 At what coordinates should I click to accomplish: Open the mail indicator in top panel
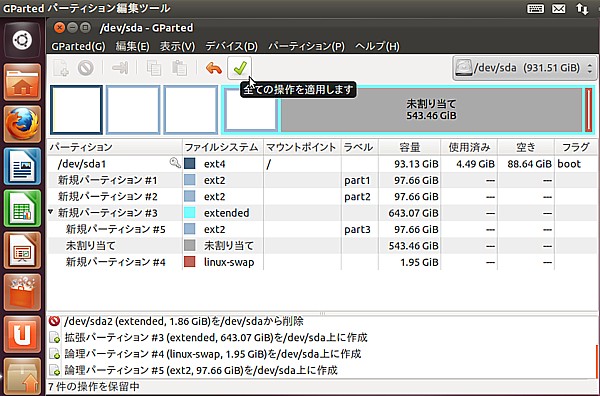click(558, 8)
